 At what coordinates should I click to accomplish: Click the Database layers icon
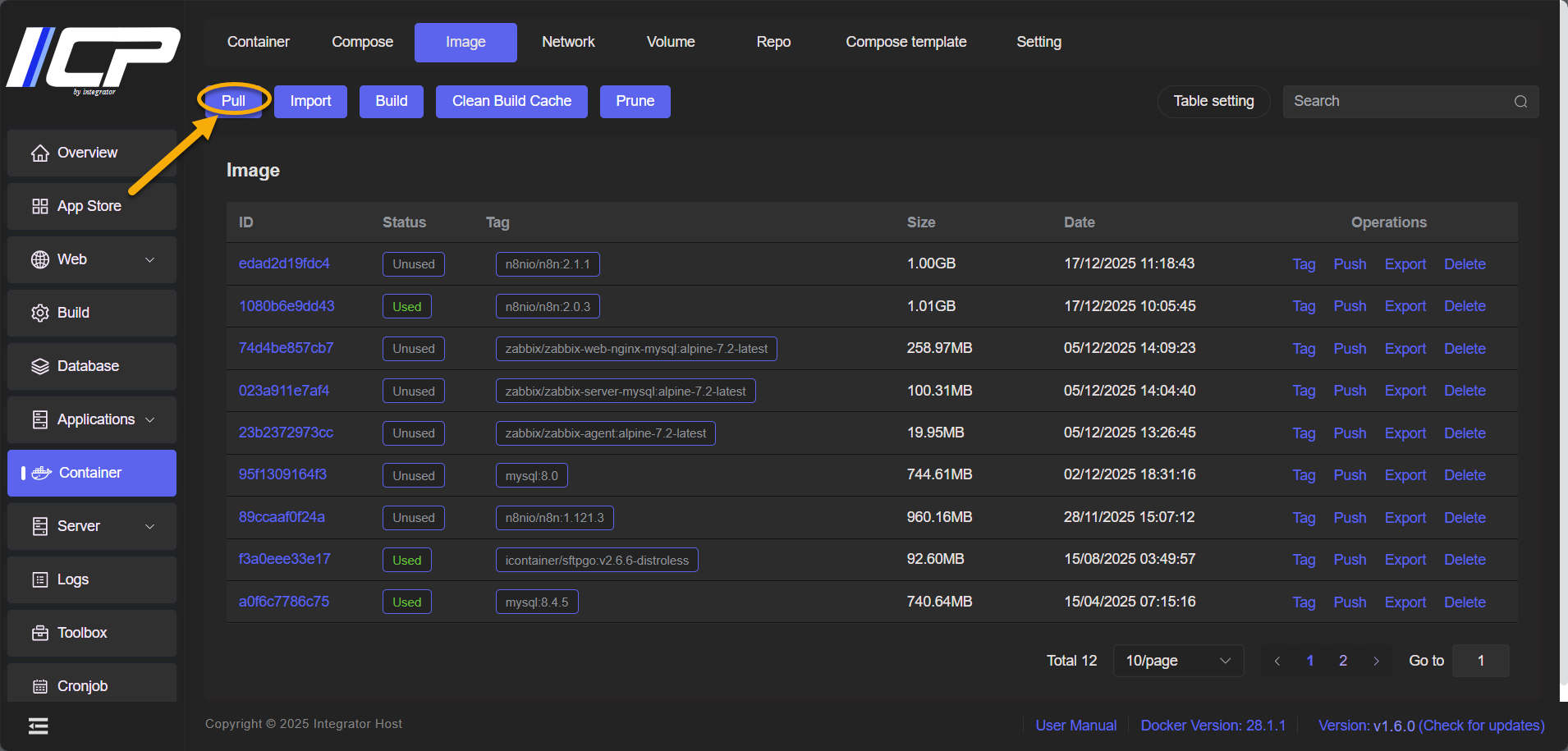coord(39,366)
